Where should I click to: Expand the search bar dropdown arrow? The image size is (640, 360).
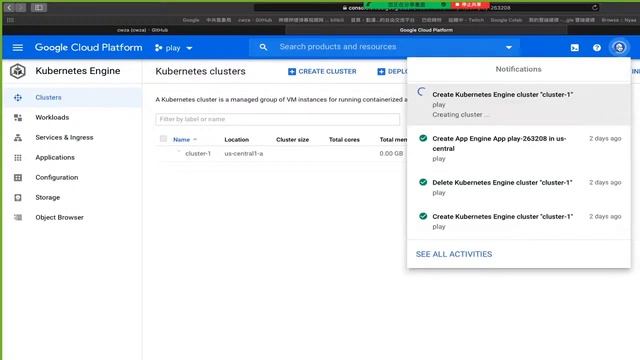(x=509, y=47)
